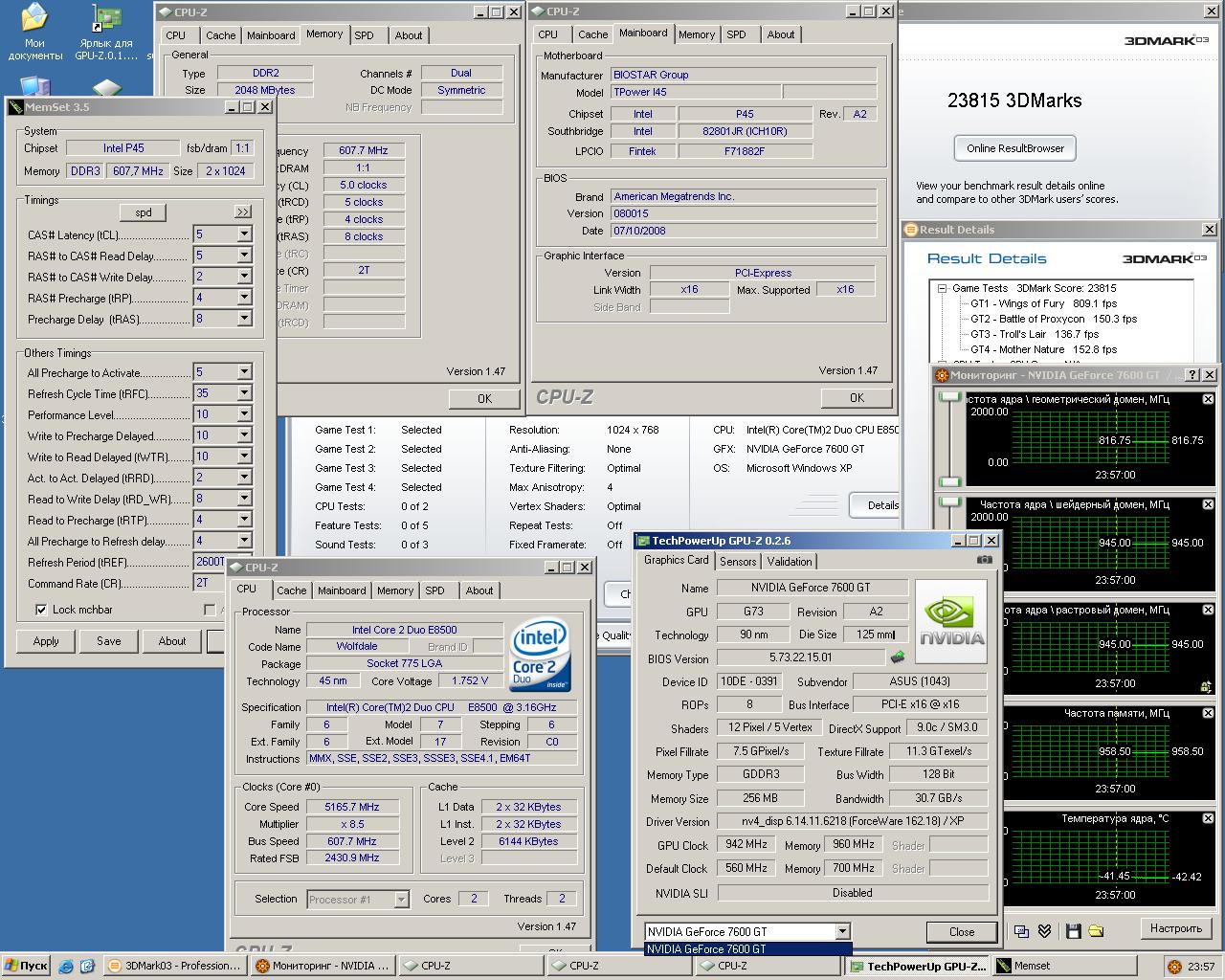
Task: Close the Частота памяти graph panel
Action: [x=1208, y=713]
